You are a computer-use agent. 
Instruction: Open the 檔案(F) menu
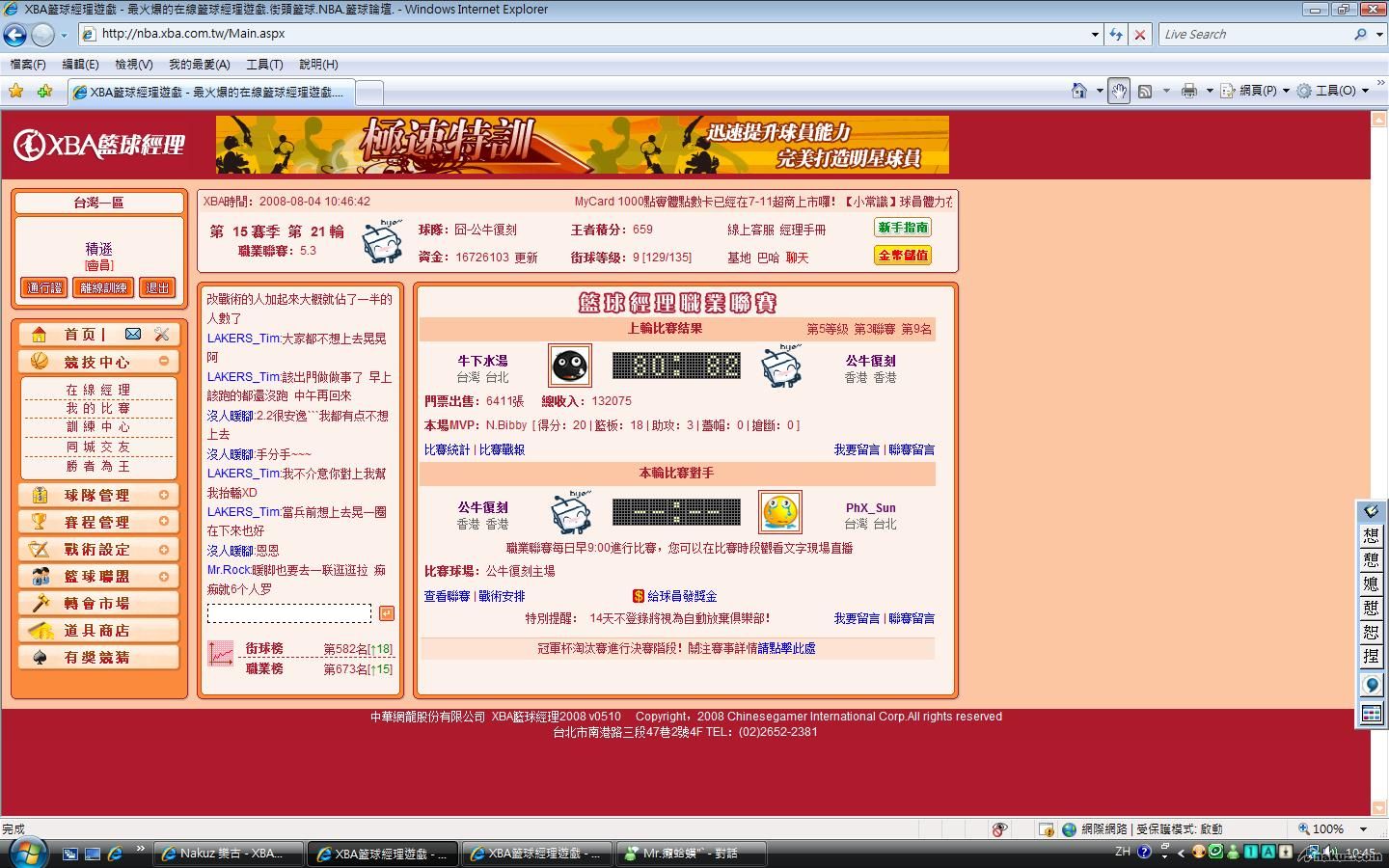tap(28, 64)
